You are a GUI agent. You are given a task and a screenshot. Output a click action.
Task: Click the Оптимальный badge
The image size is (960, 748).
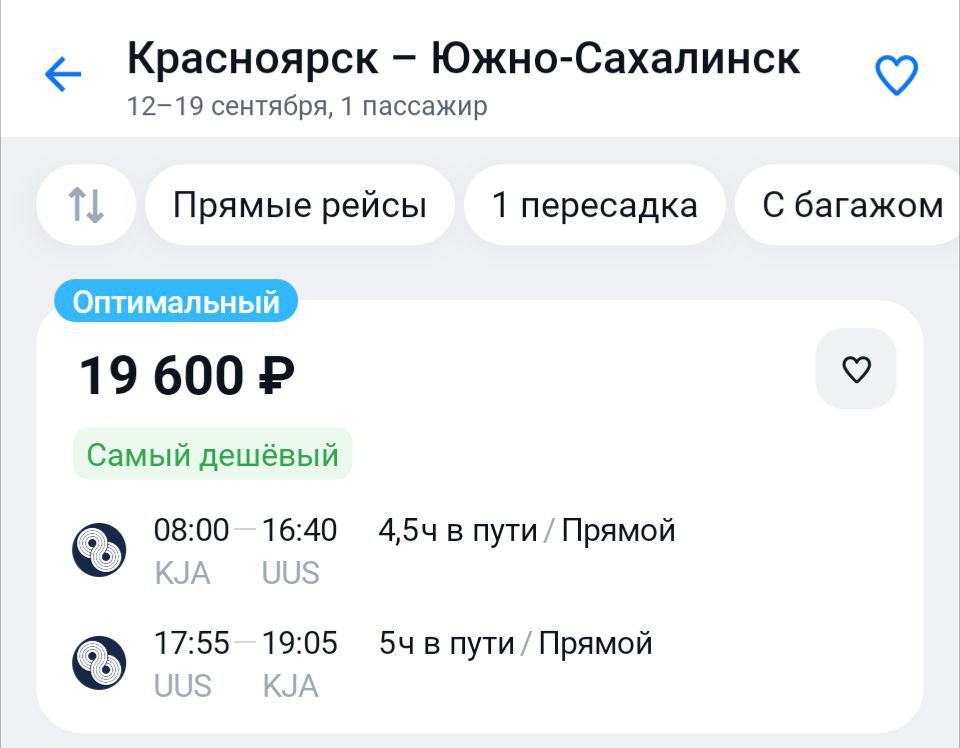[176, 301]
